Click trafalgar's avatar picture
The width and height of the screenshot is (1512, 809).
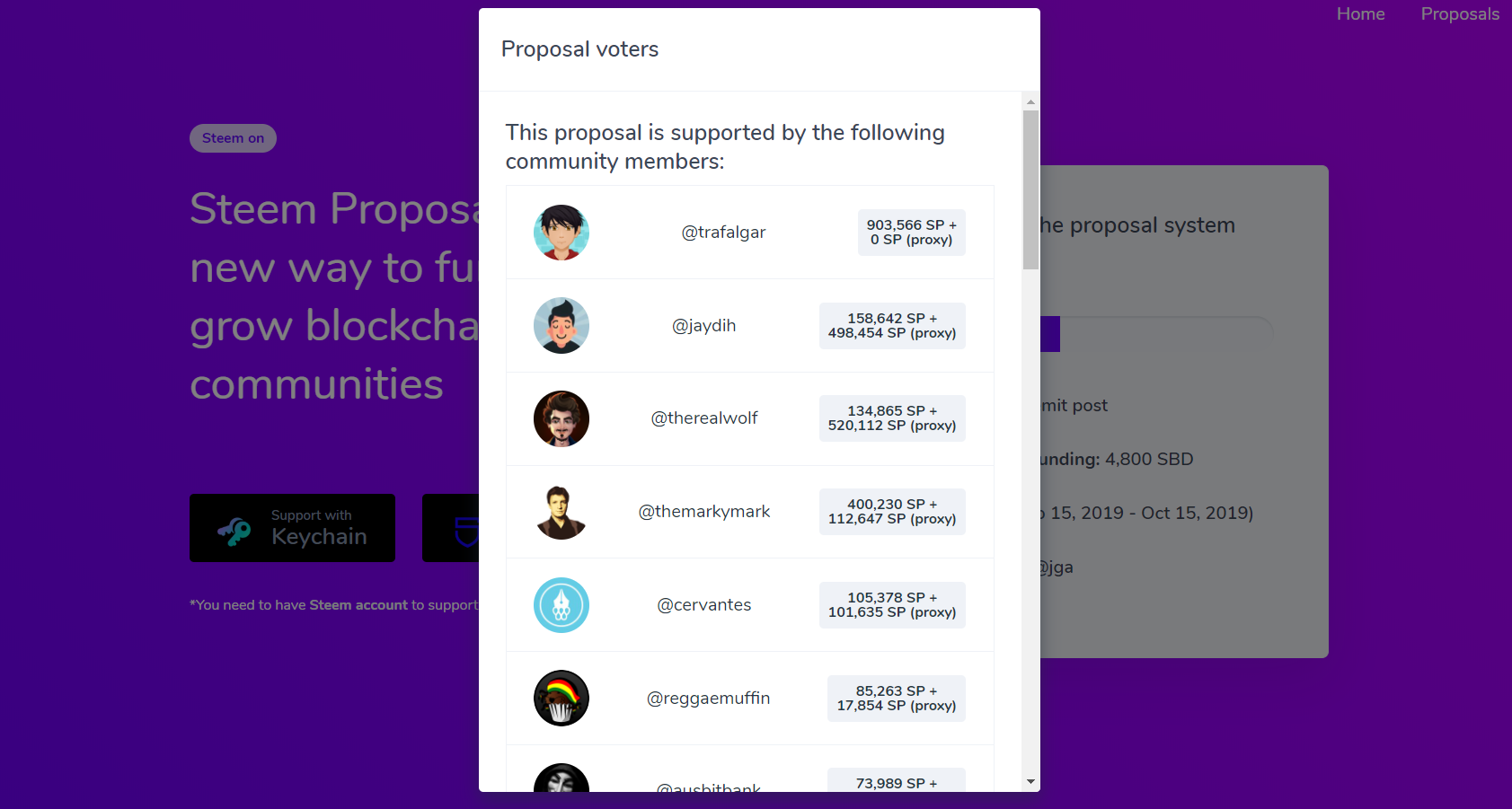[x=561, y=233]
